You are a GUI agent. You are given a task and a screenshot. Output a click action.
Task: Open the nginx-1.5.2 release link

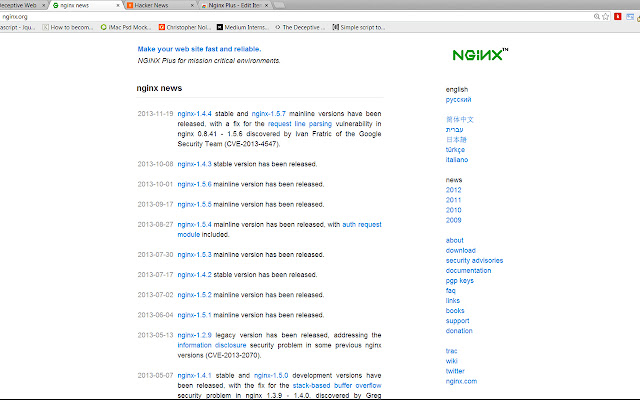[194, 295]
